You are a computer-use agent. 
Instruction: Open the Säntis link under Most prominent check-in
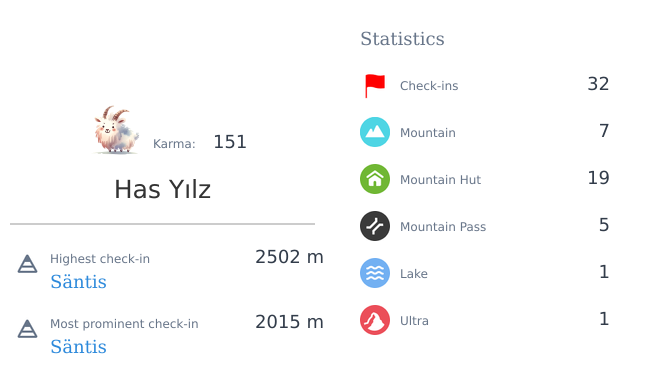pyautogui.click(x=78, y=347)
